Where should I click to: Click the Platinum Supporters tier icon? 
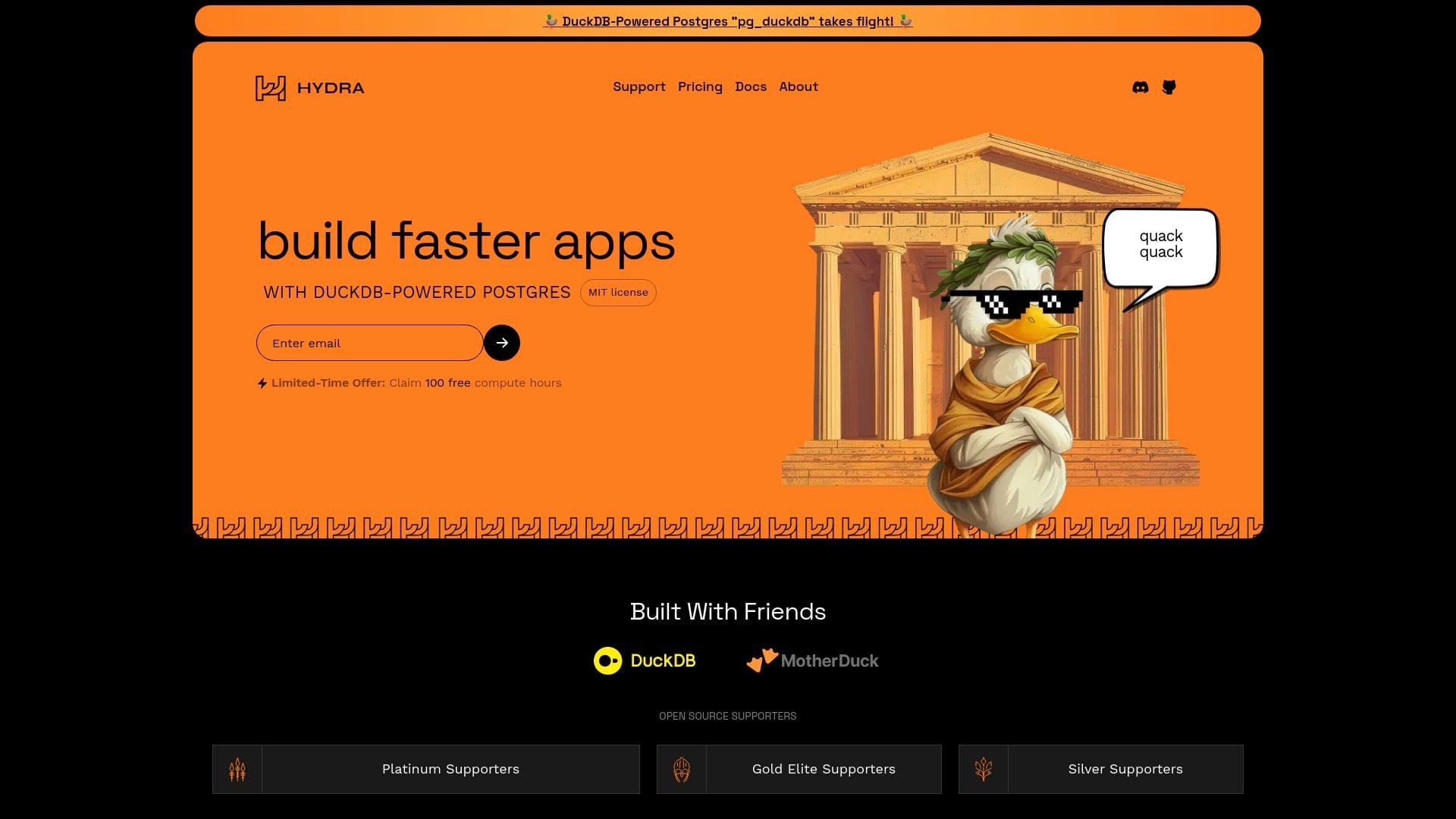point(237,768)
